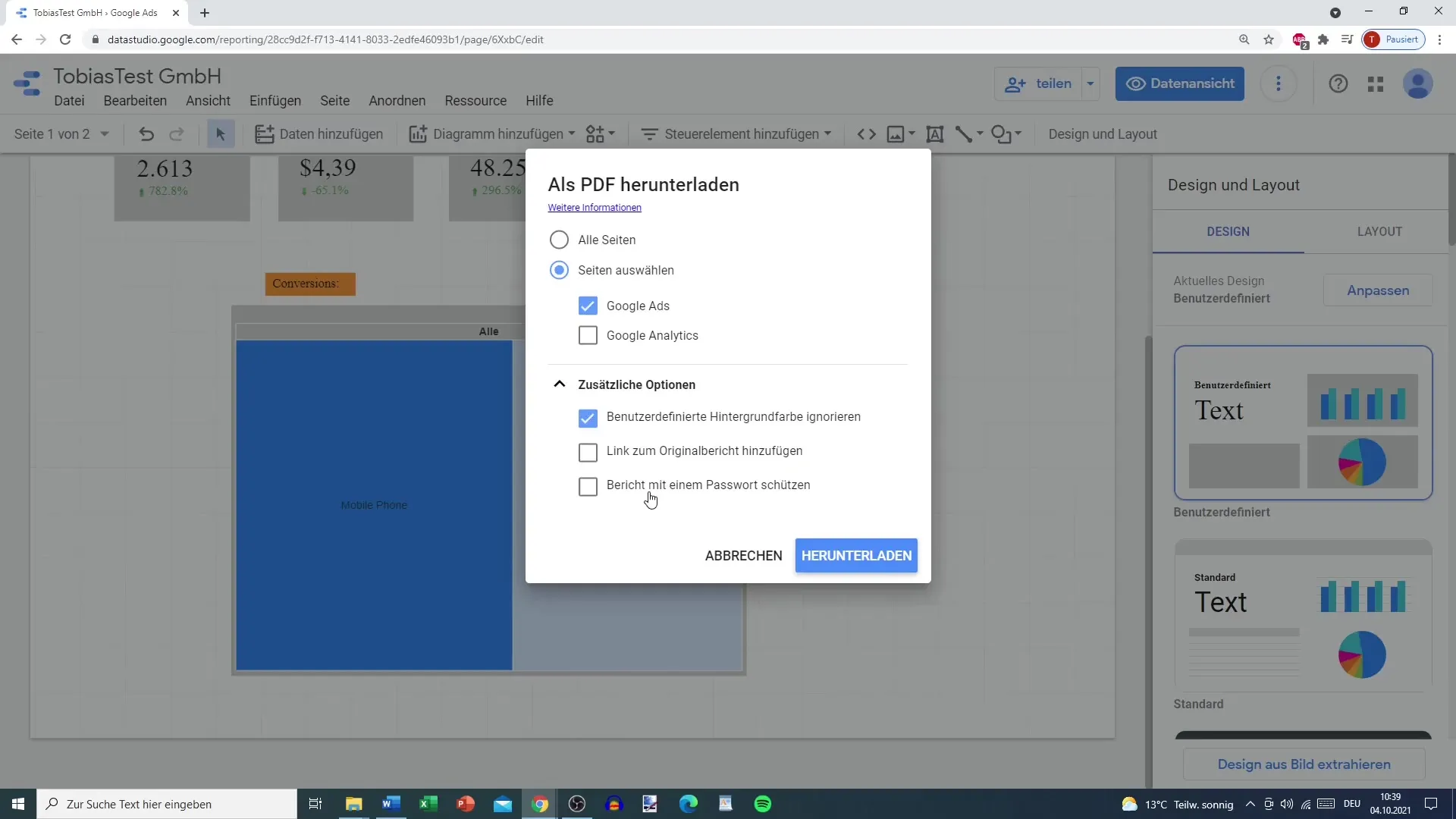Click the help question mark icon
The image size is (1456, 819).
pyautogui.click(x=1338, y=83)
